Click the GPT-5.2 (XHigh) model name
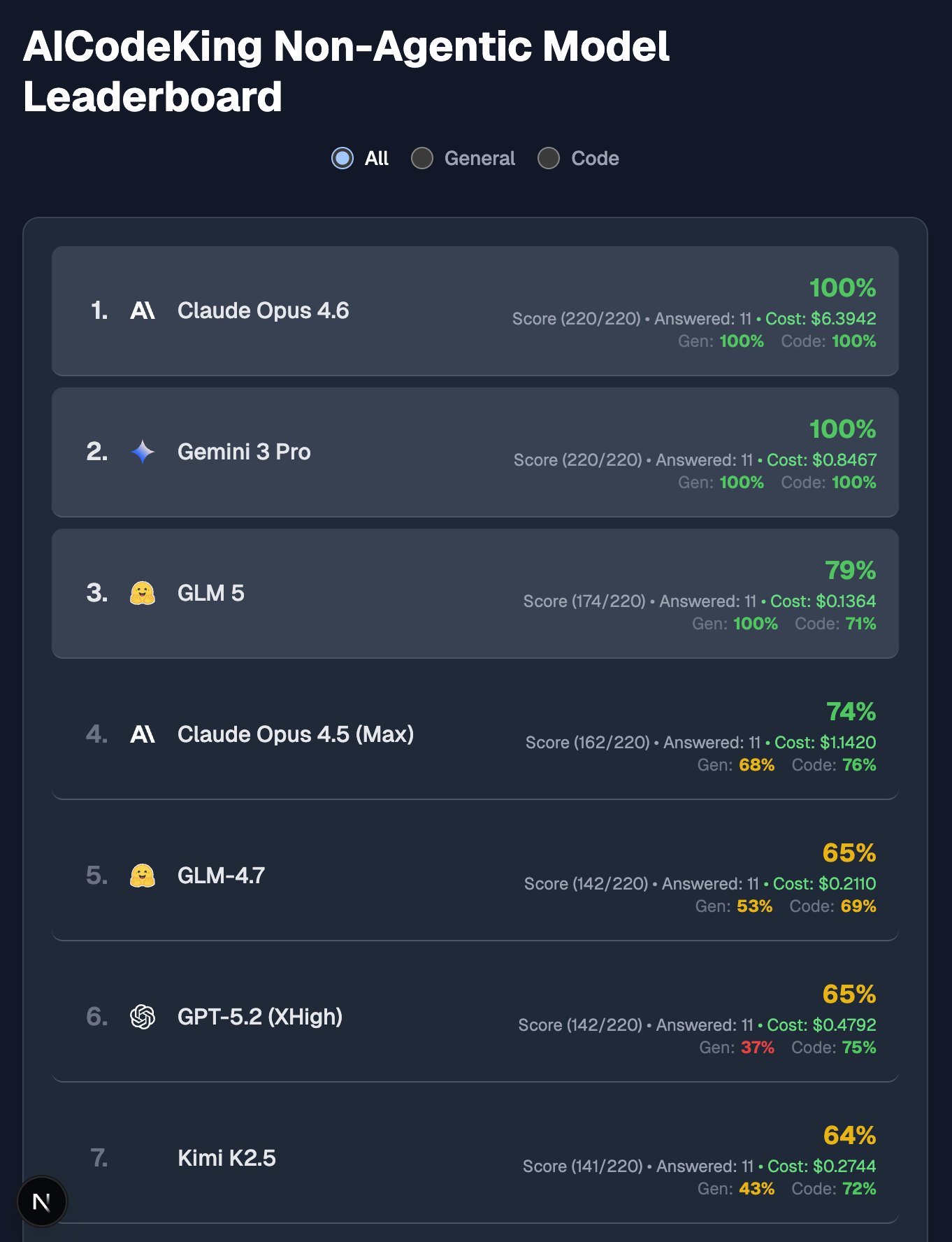 click(260, 1017)
